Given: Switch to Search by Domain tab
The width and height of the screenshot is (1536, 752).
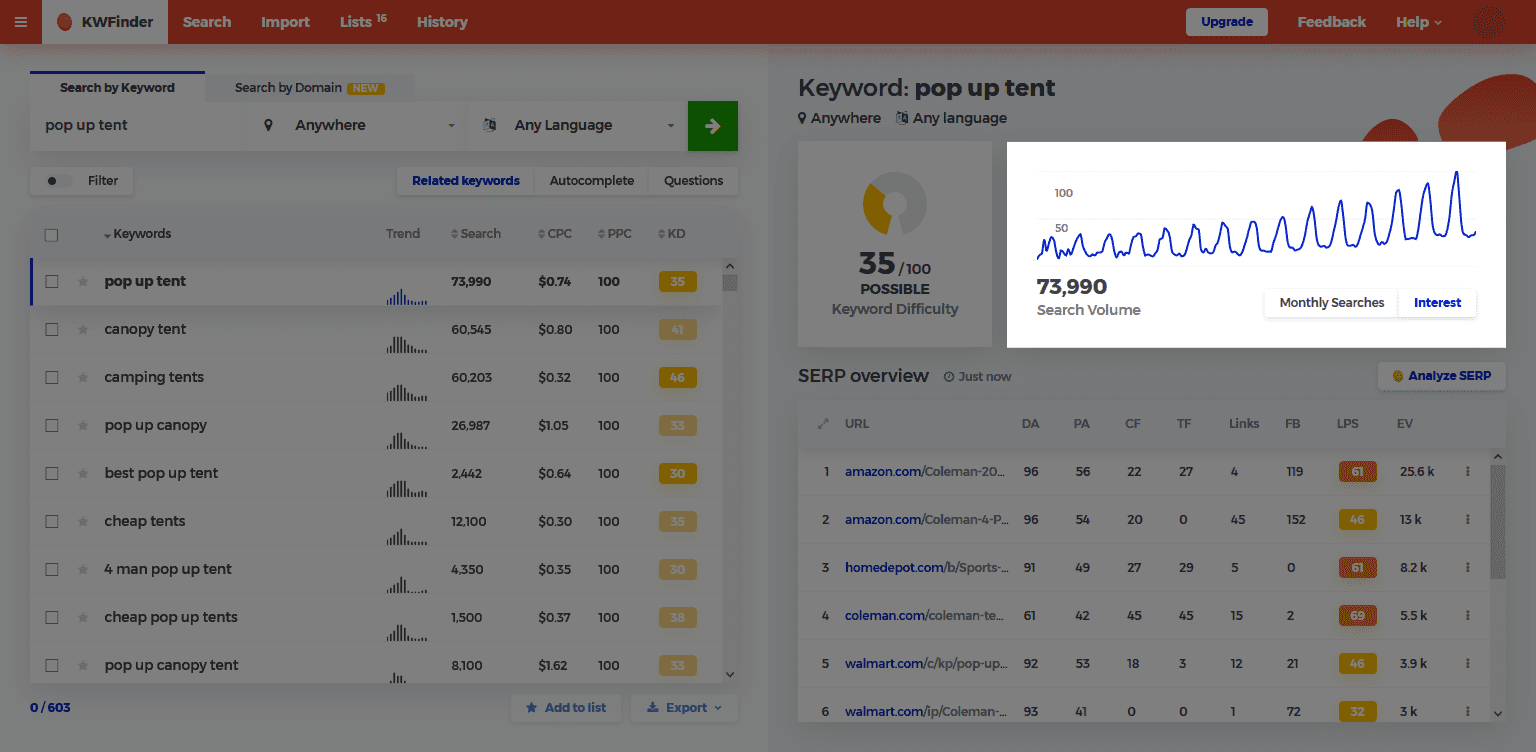Looking at the screenshot, I should 309,88.
